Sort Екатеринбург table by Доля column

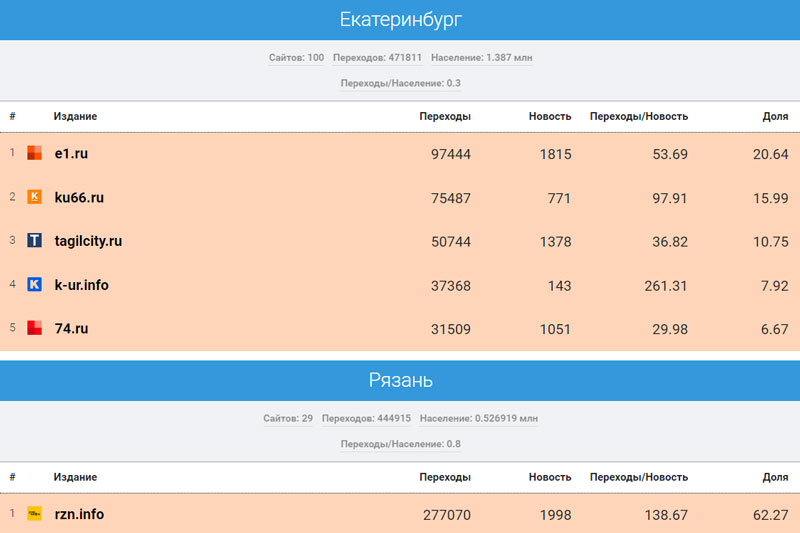775,117
